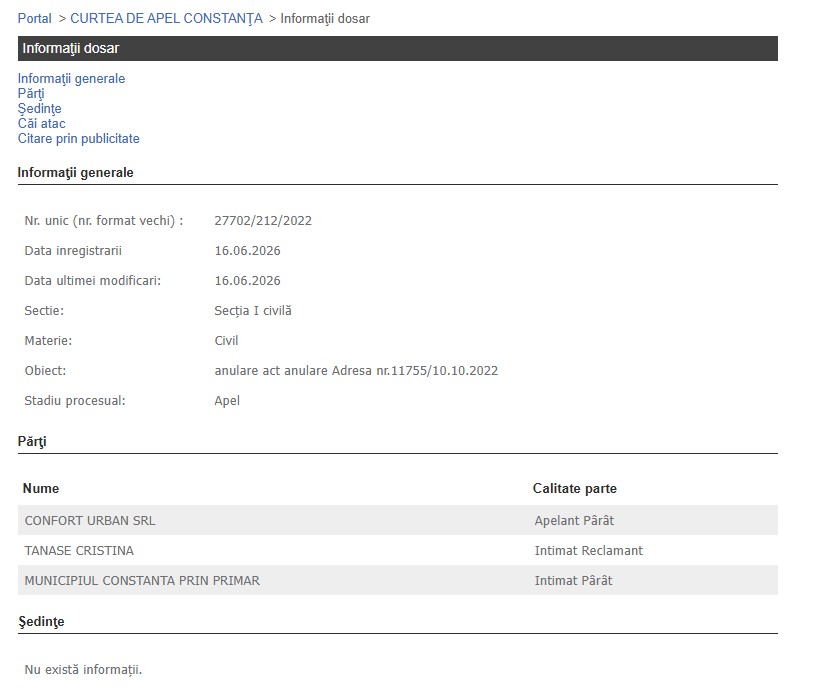Screen dimensions: 840x690
Task: Click the Data inregistrarii label
Action: tap(73, 251)
